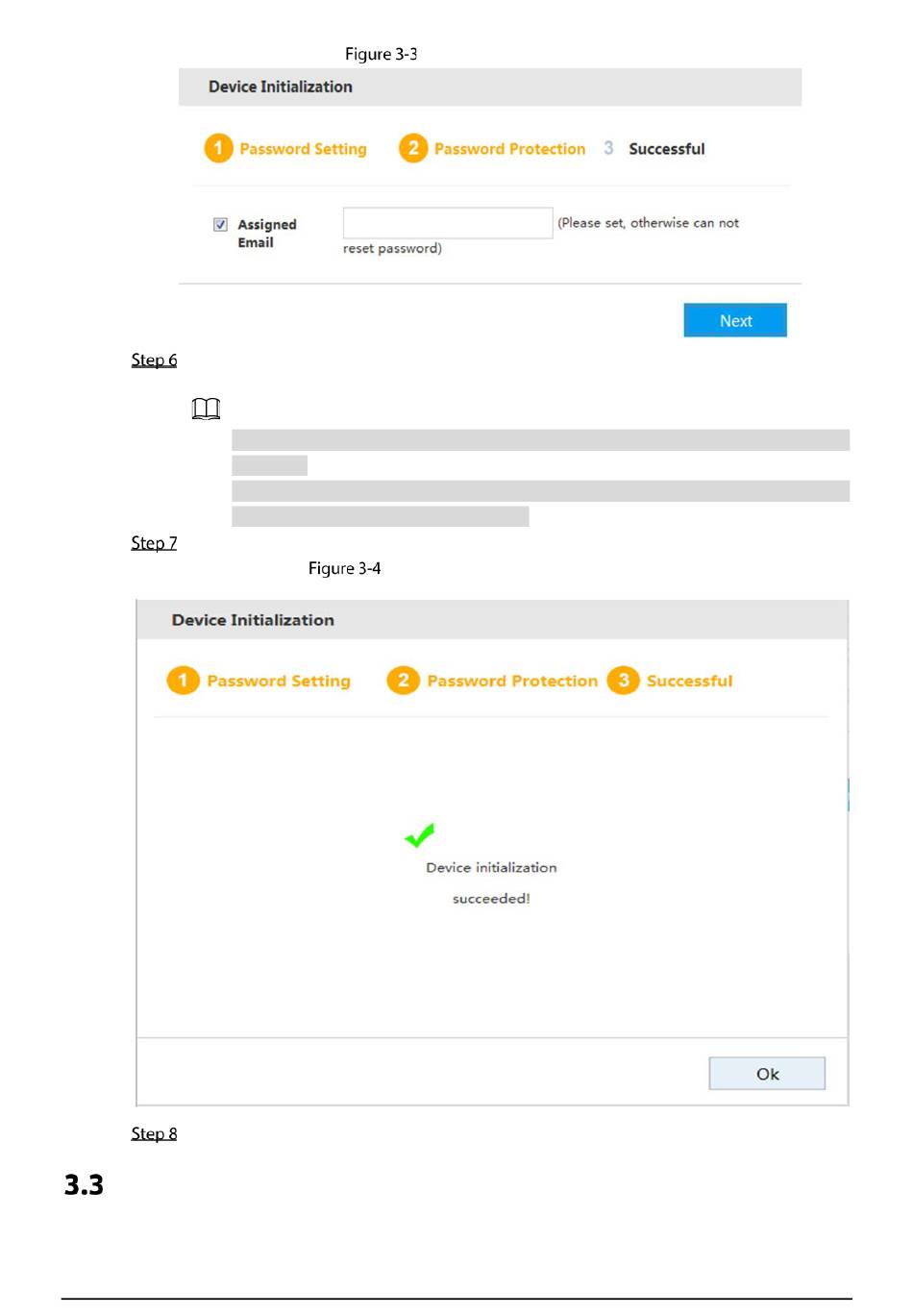Select Password Protection step in first dialog
Screen dimensions: 913x1316
pos(509,149)
